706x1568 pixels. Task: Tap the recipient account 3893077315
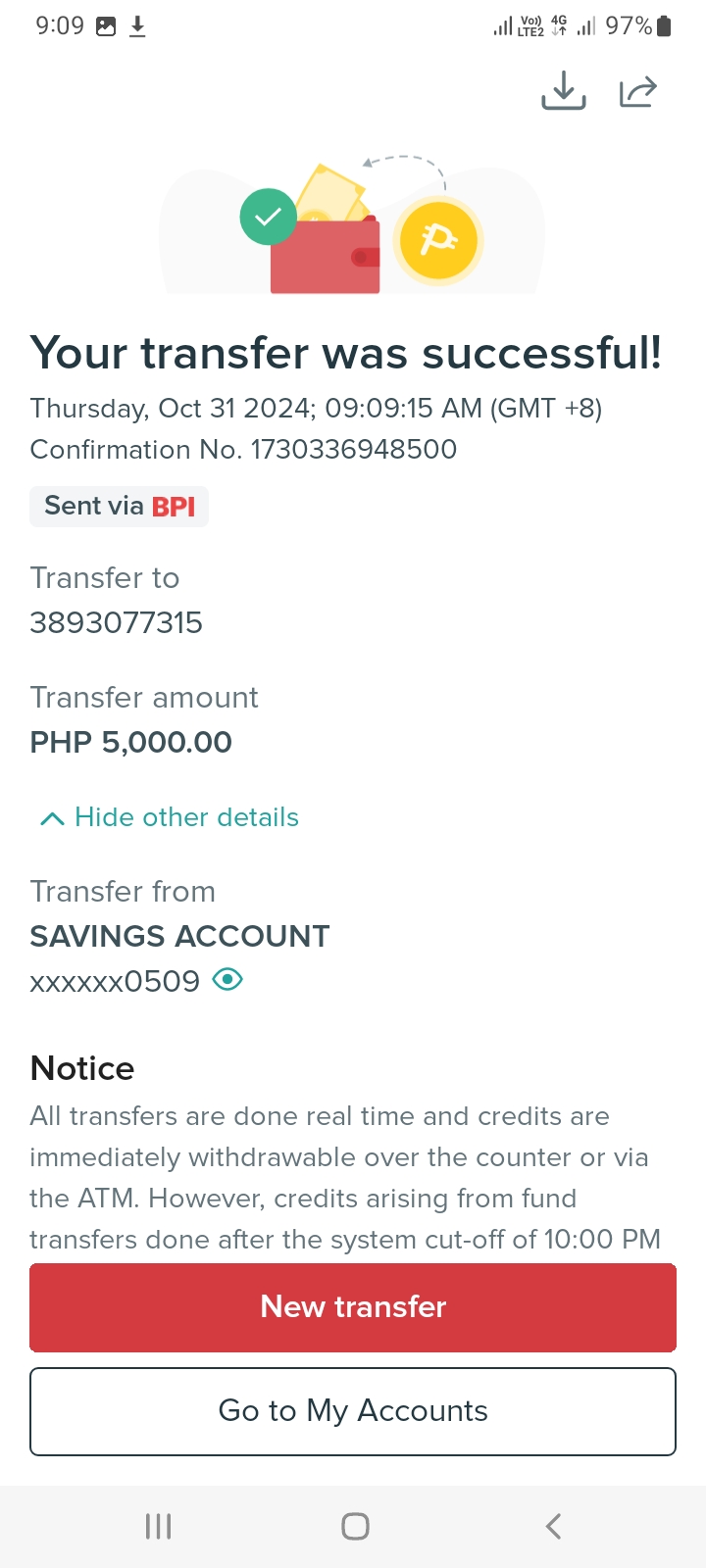pyautogui.click(x=117, y=623)
